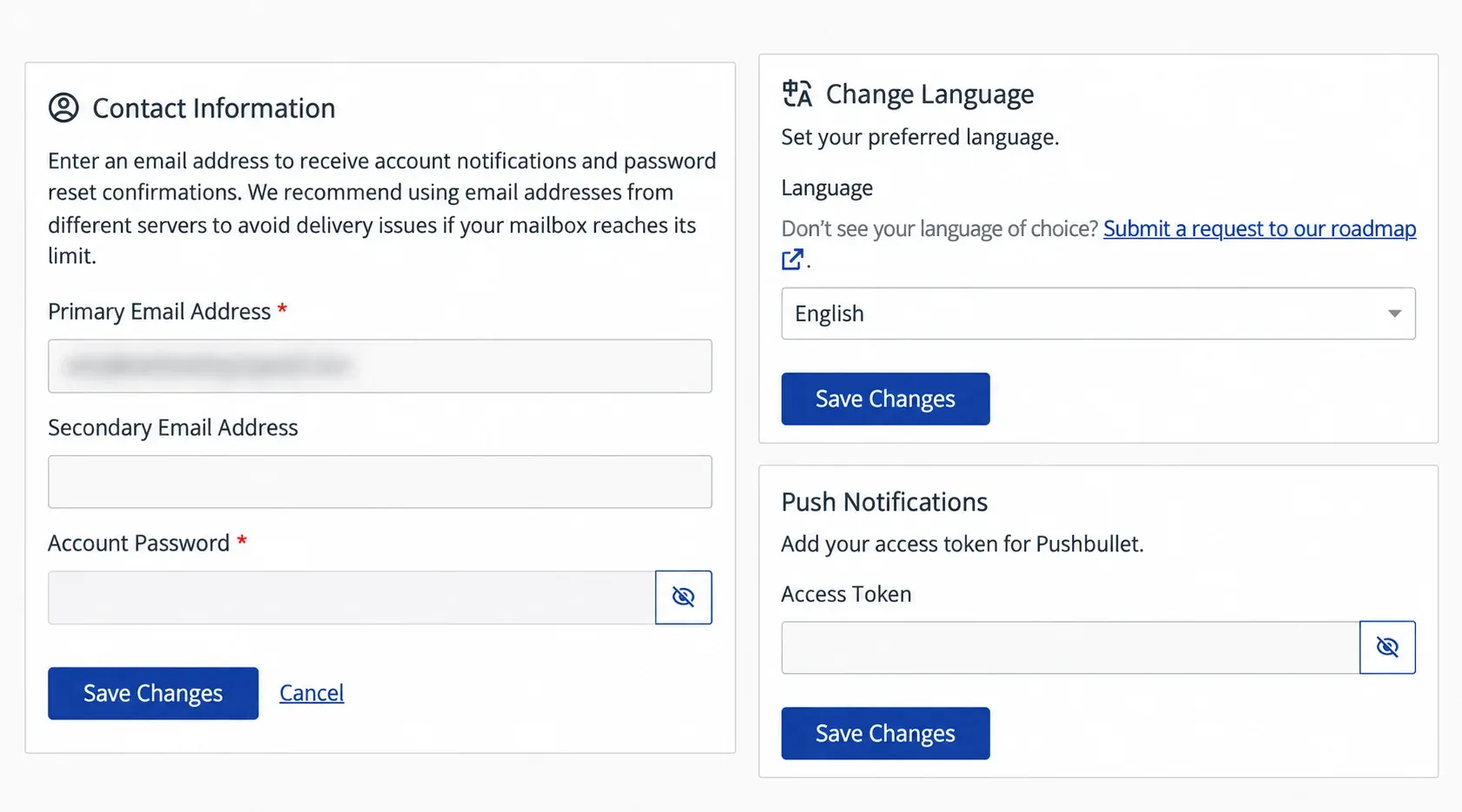Focus the Access Token field

point(1070,647)
